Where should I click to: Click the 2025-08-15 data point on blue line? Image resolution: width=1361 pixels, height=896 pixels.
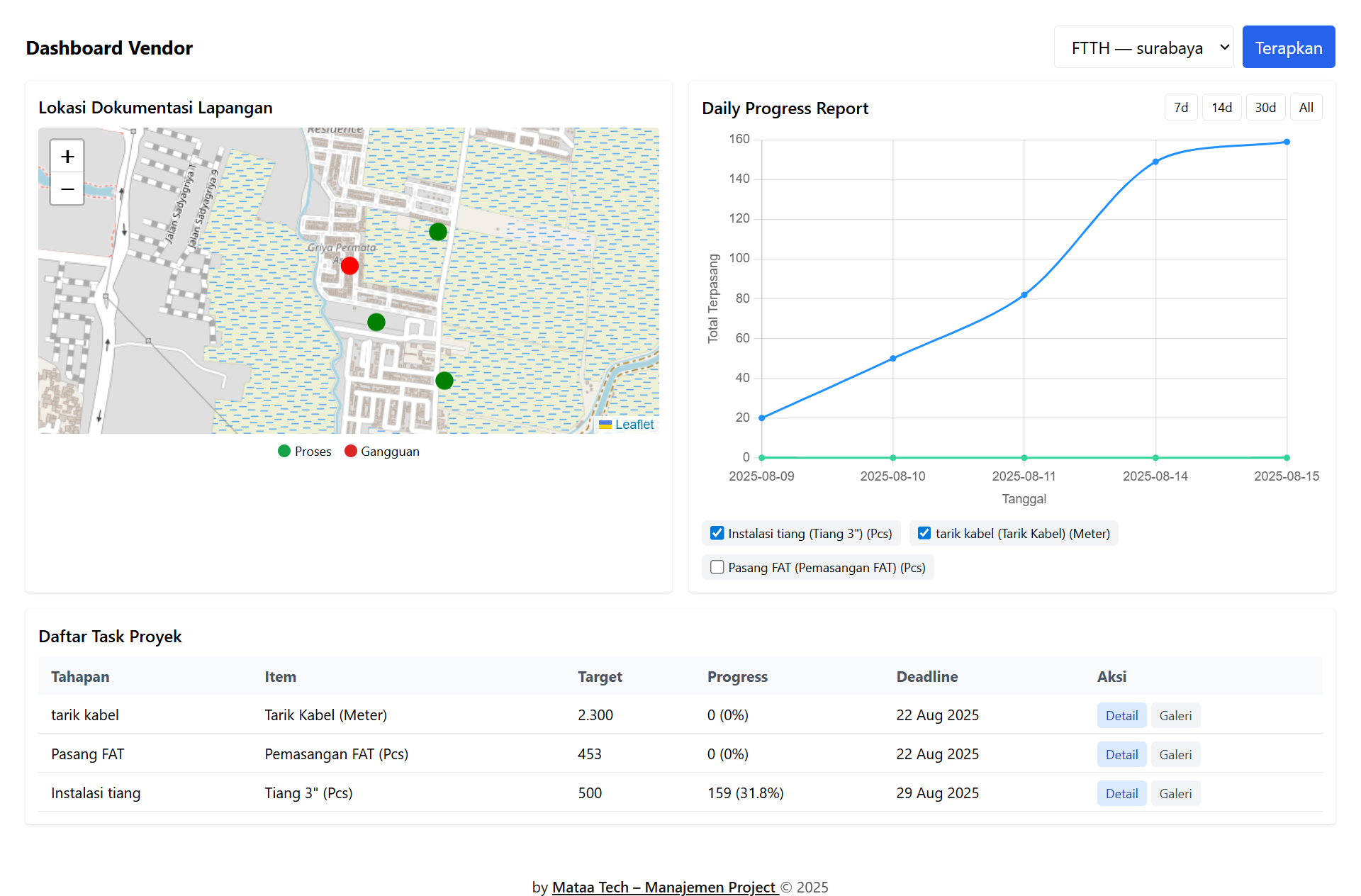[1287, 142]
